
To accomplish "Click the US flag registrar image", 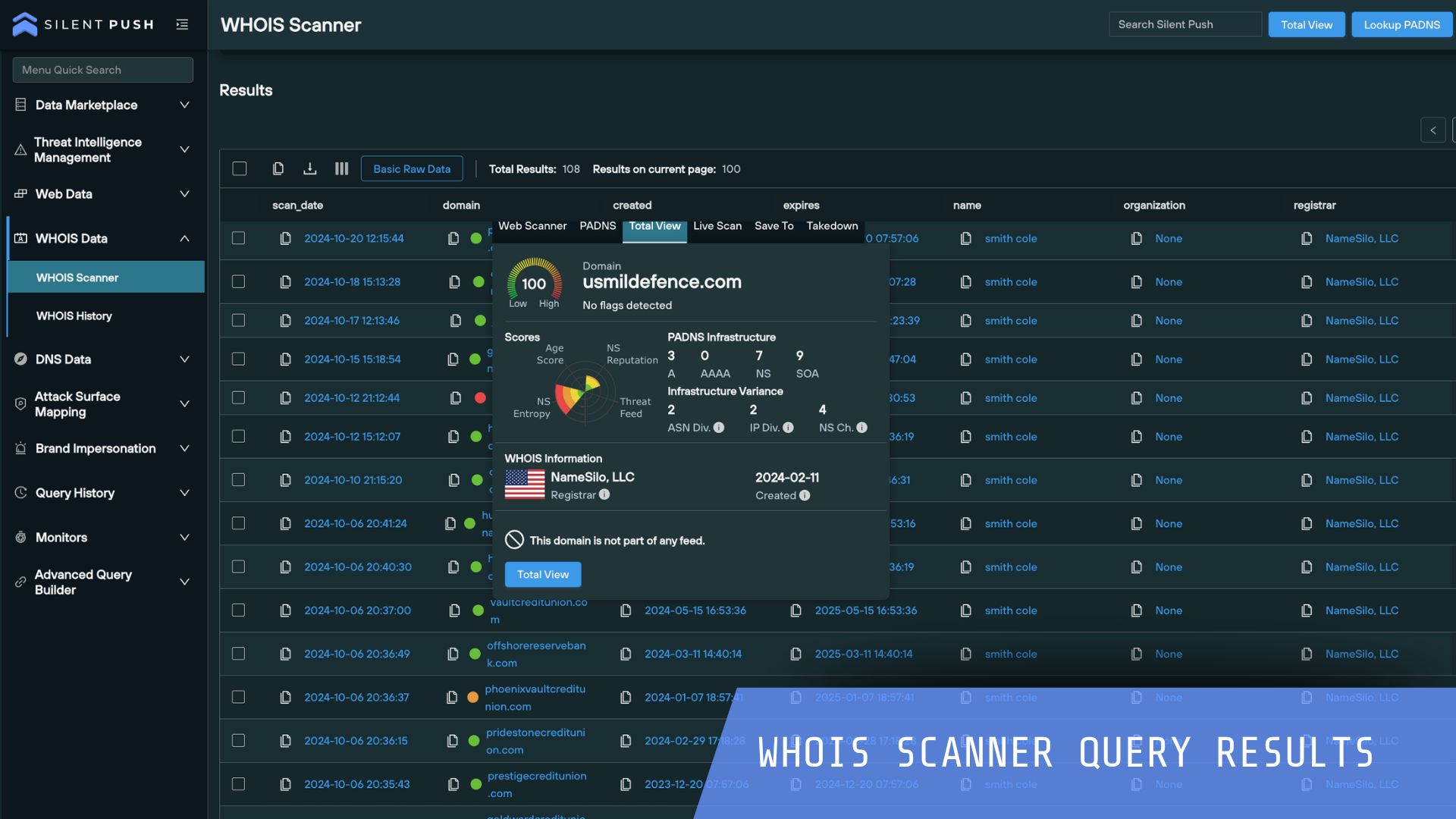I will tap(525, 484).
